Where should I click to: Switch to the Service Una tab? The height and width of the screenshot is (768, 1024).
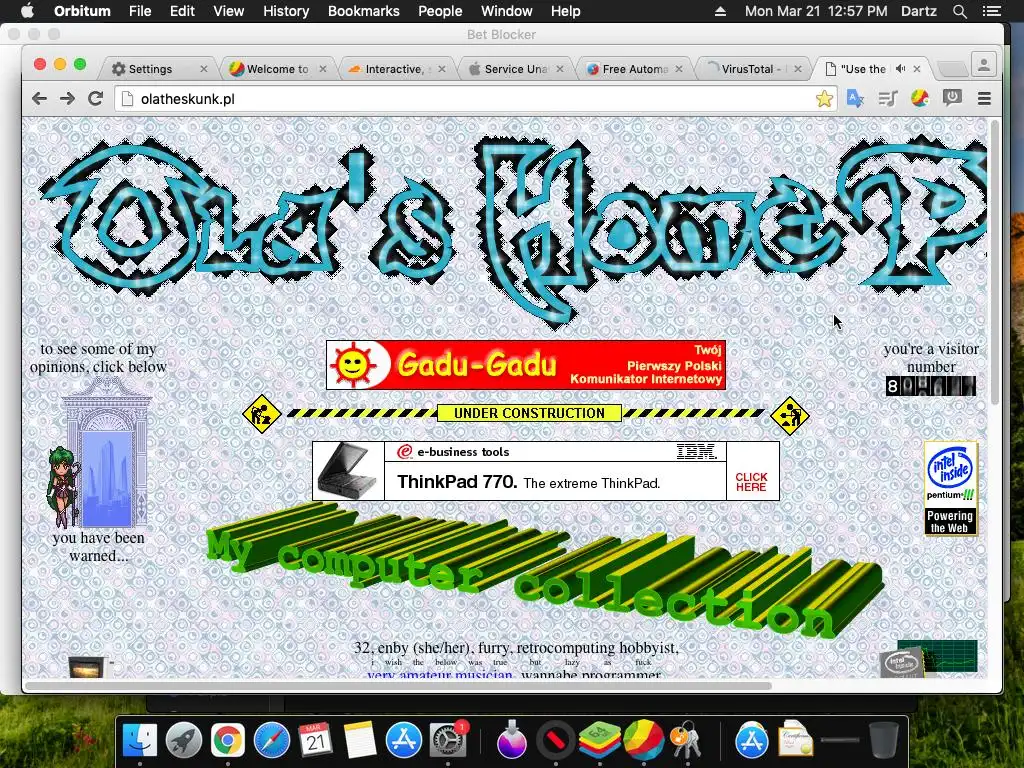tap(515, 69)
